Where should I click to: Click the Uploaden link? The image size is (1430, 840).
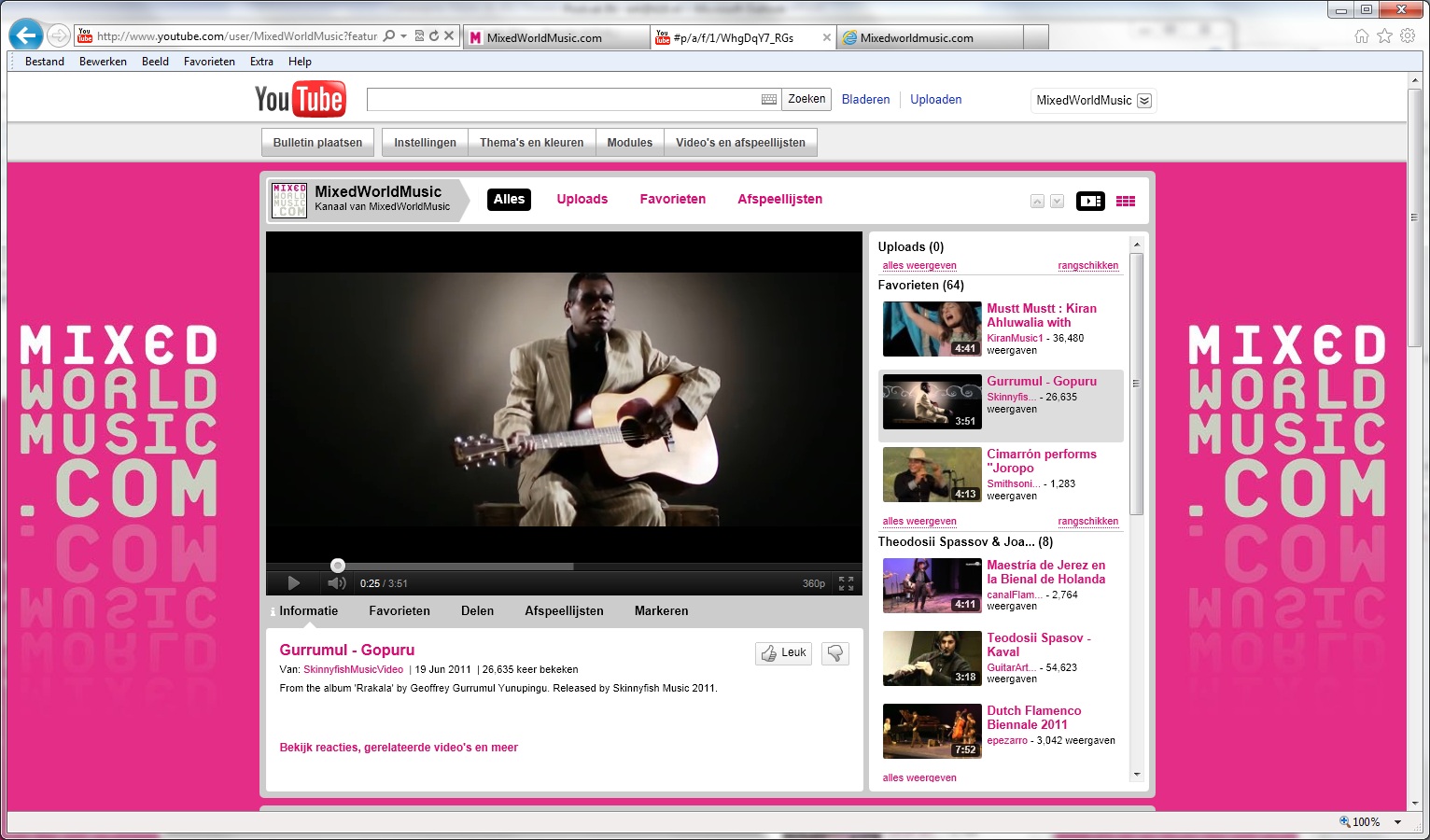click(936, 100)
